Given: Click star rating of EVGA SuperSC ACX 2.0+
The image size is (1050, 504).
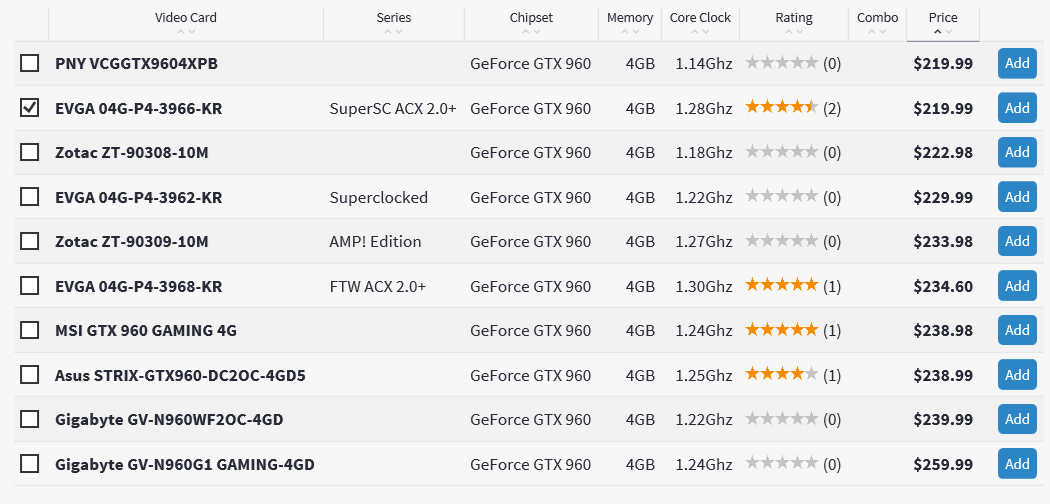Looking at the screenshot, I should pyautogui.click(x=781, y=108).
